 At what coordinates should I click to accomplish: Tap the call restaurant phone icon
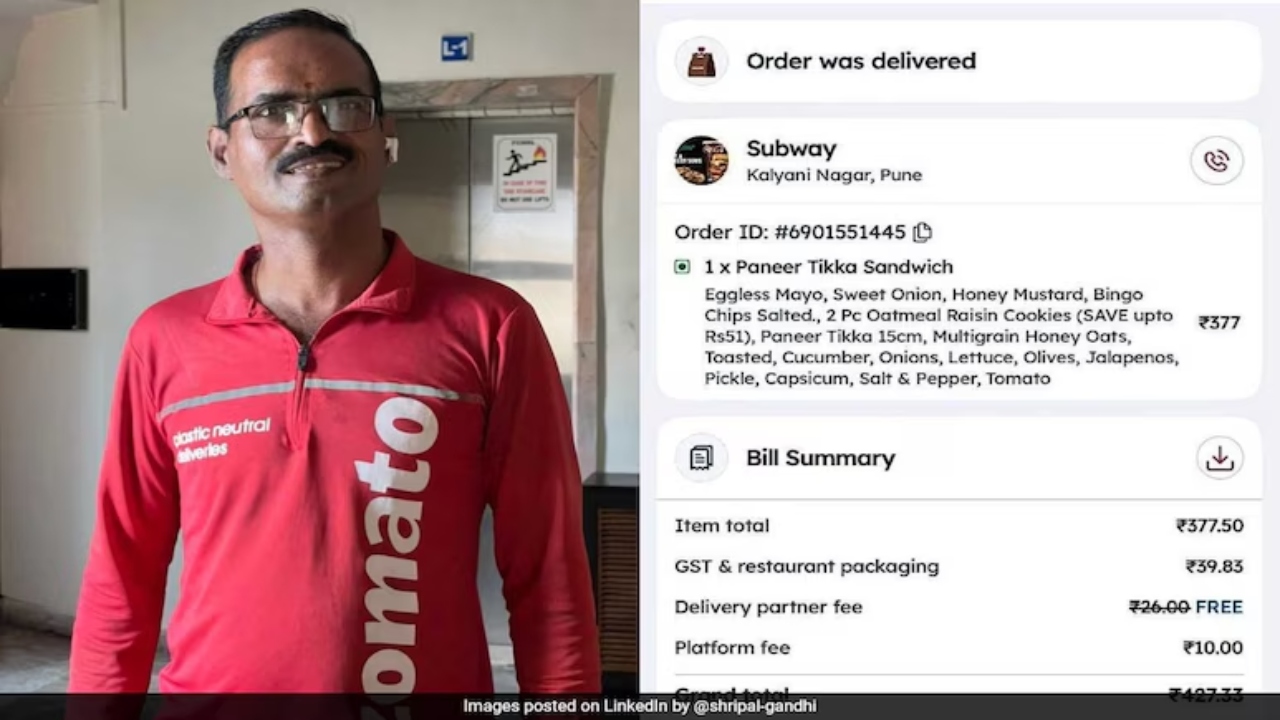pos(1217,161)
